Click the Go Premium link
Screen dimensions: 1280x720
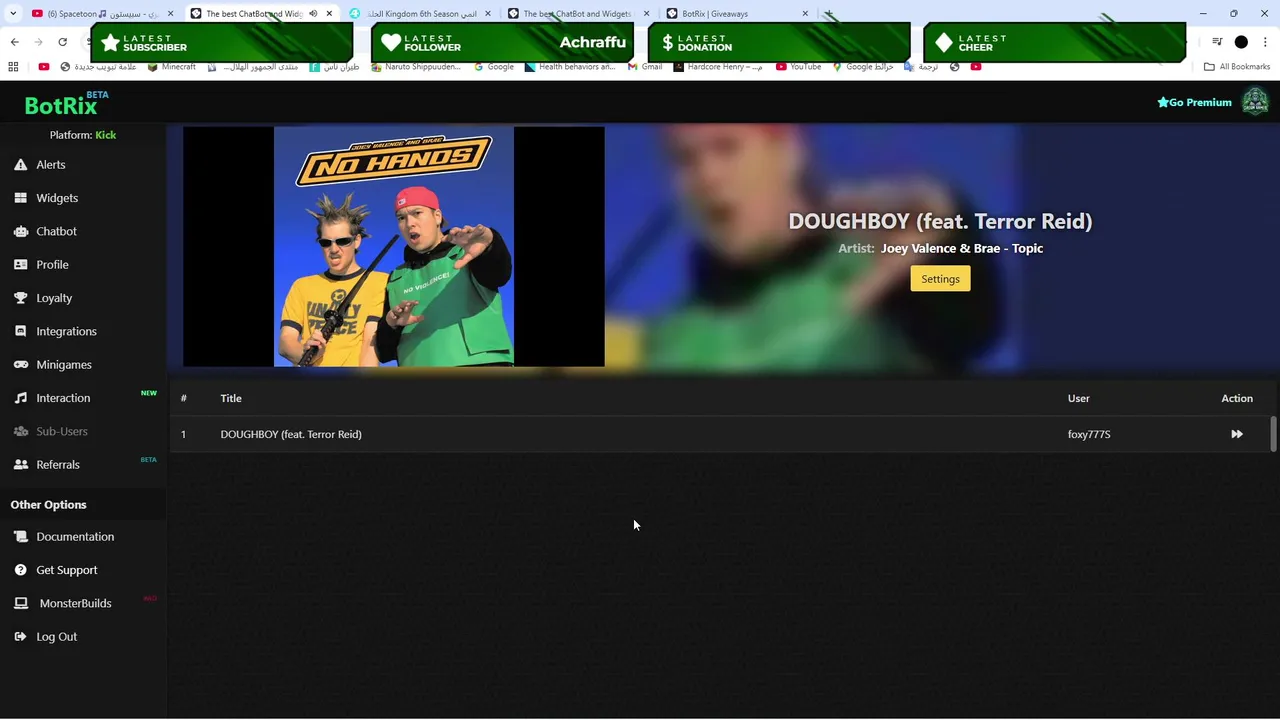[1194, 102]
